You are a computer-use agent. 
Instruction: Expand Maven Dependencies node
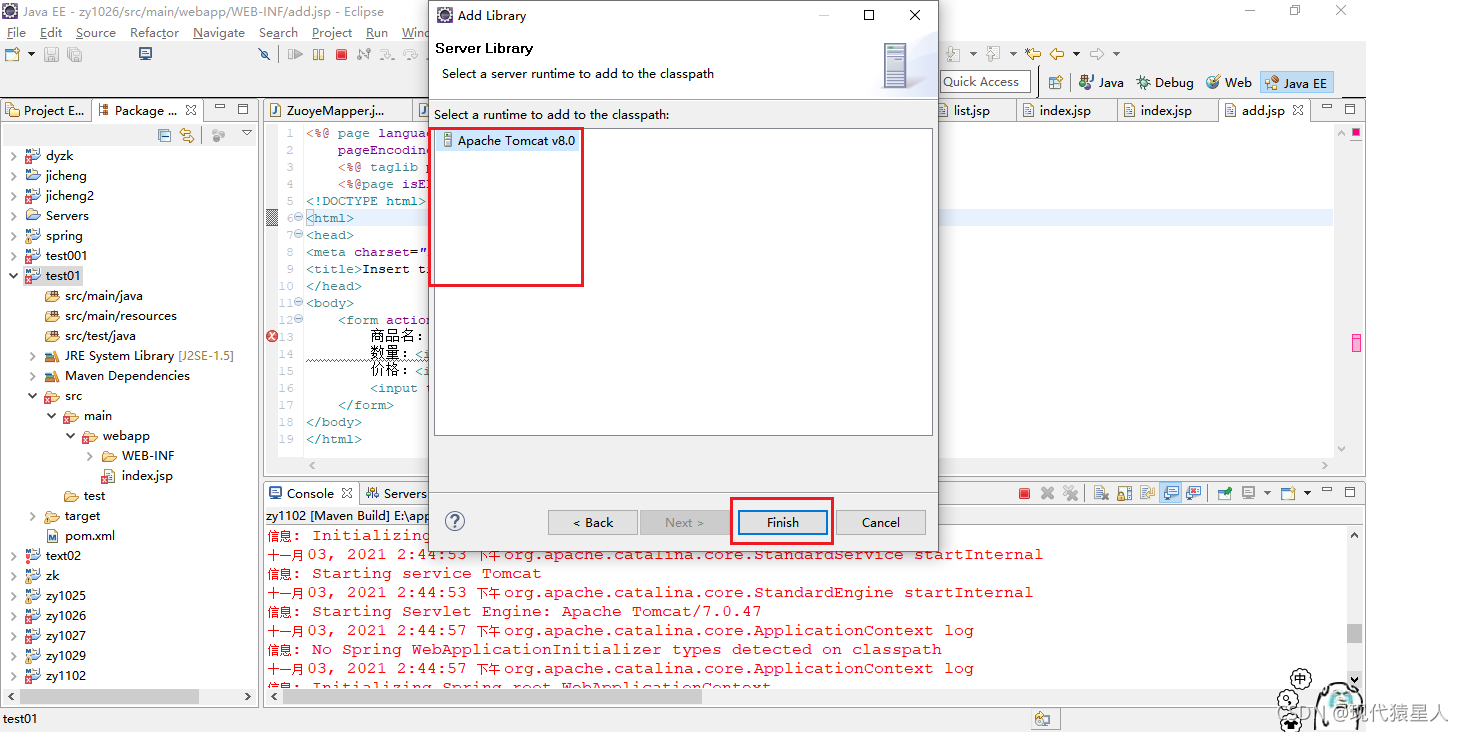coord(32,376)
